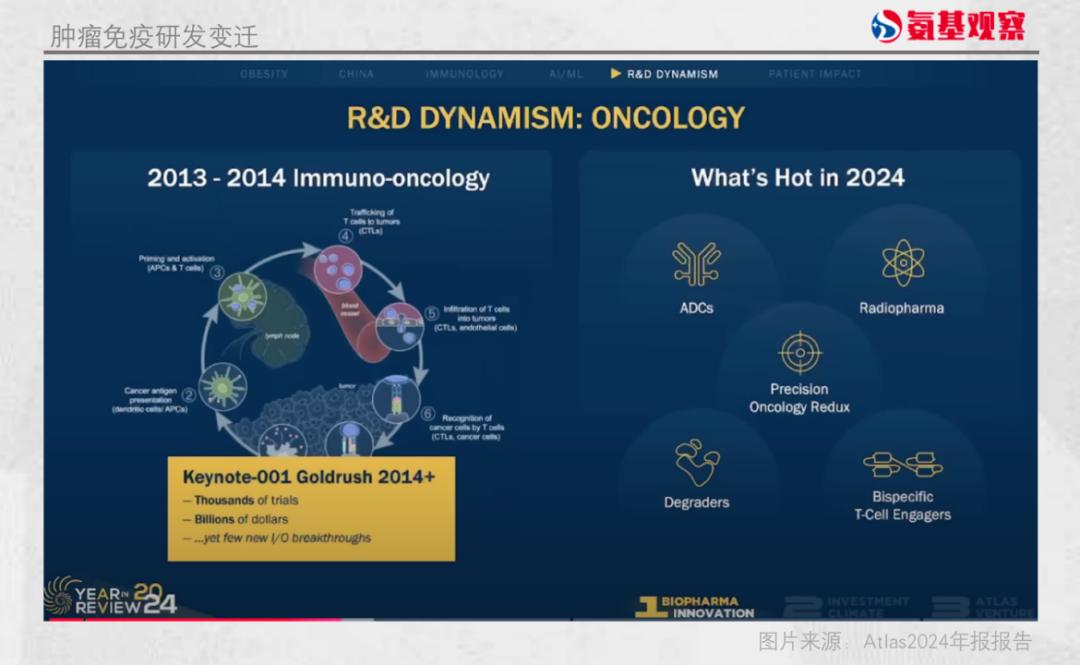The width and height of the screenshot is (1080, 665).
Task: Click the ADCs antibody icon
Action: click(x=696, y=264)
